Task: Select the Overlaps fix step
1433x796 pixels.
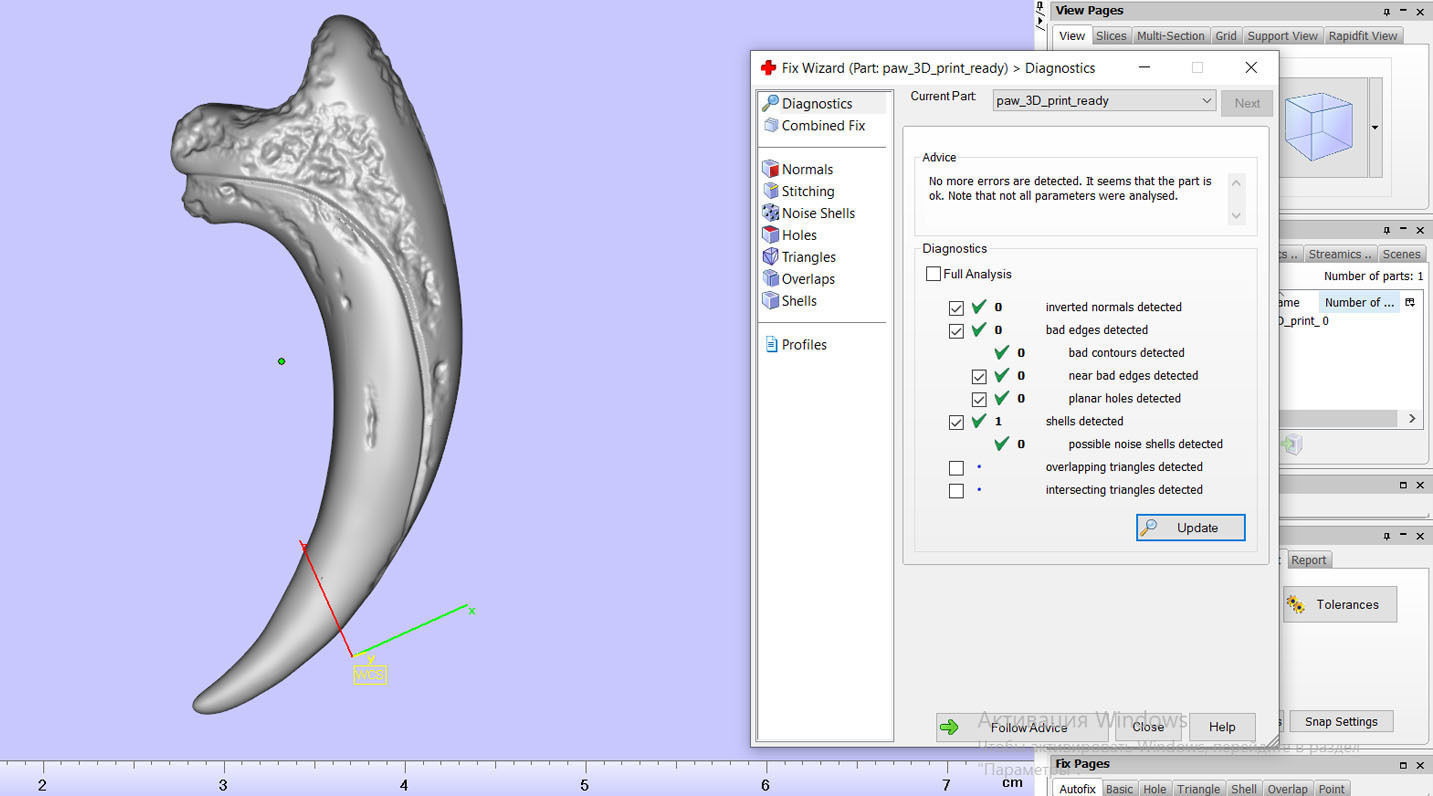Action: click(x=798, y=279)
